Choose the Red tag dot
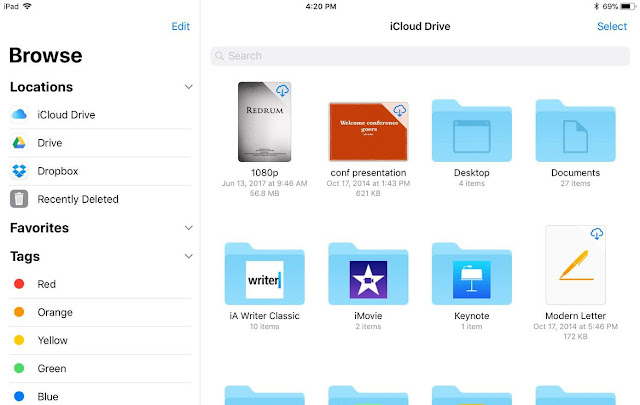Viewport: 640px width, 405px height. click(x=19, y=284)
